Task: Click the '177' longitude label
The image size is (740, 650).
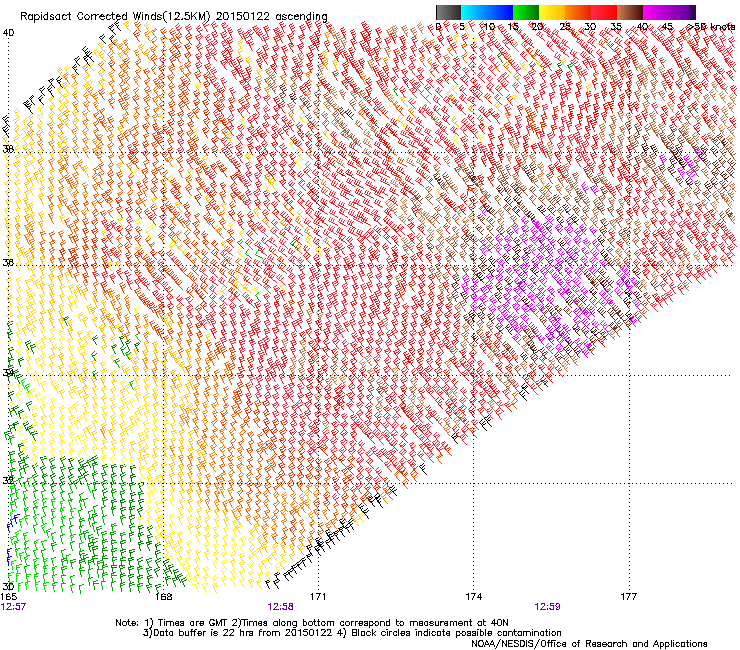Action: click(629, 597)
